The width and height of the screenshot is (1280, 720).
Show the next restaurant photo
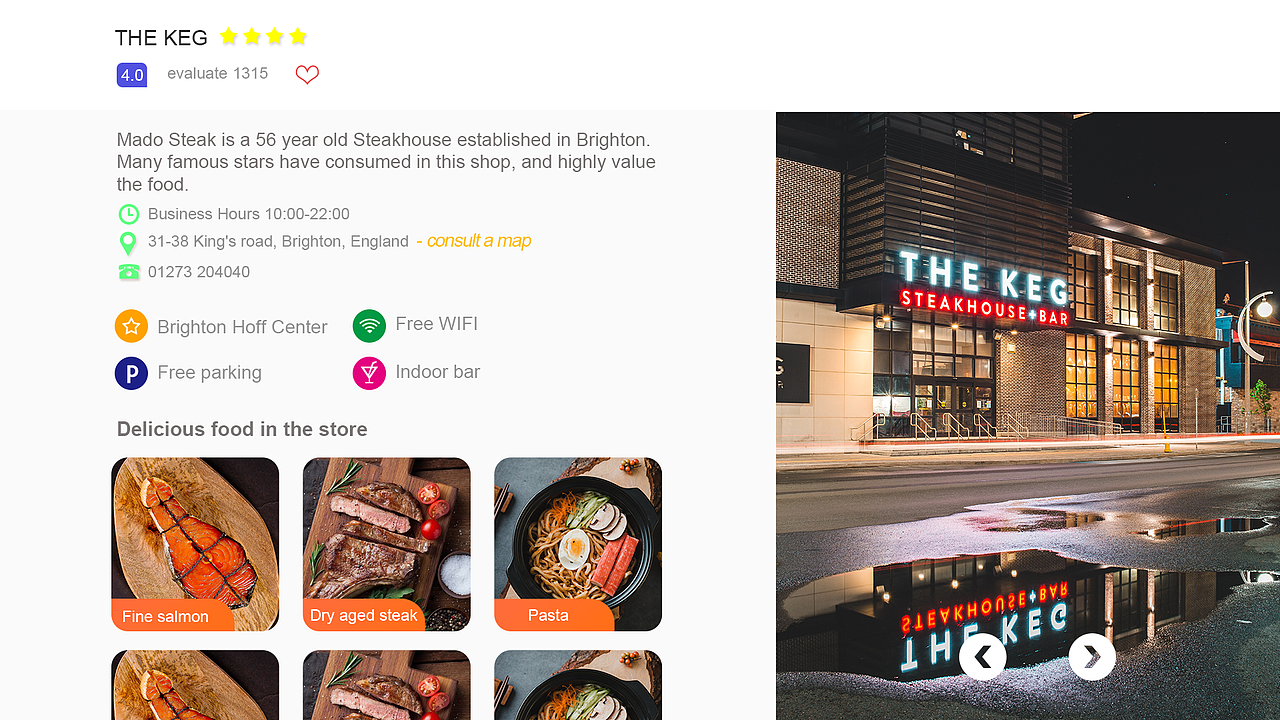pyautogui.click(x=1092, y=657)
